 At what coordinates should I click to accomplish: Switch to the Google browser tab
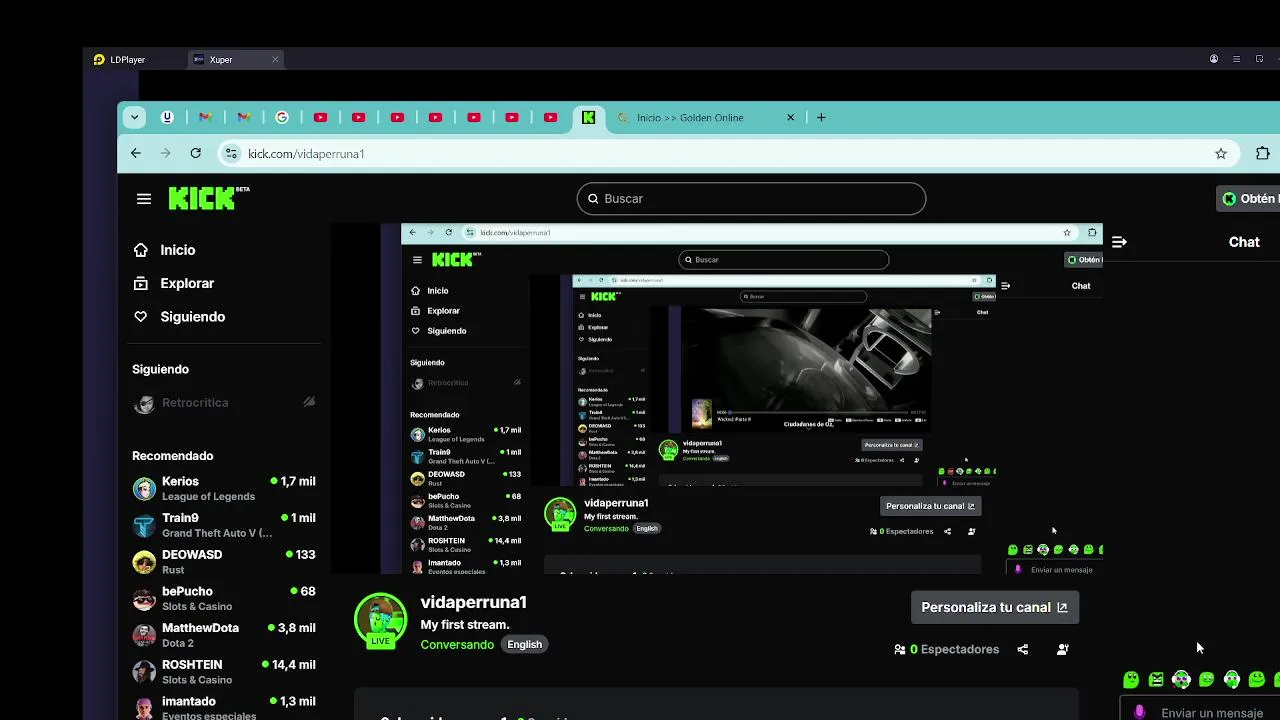282,117
